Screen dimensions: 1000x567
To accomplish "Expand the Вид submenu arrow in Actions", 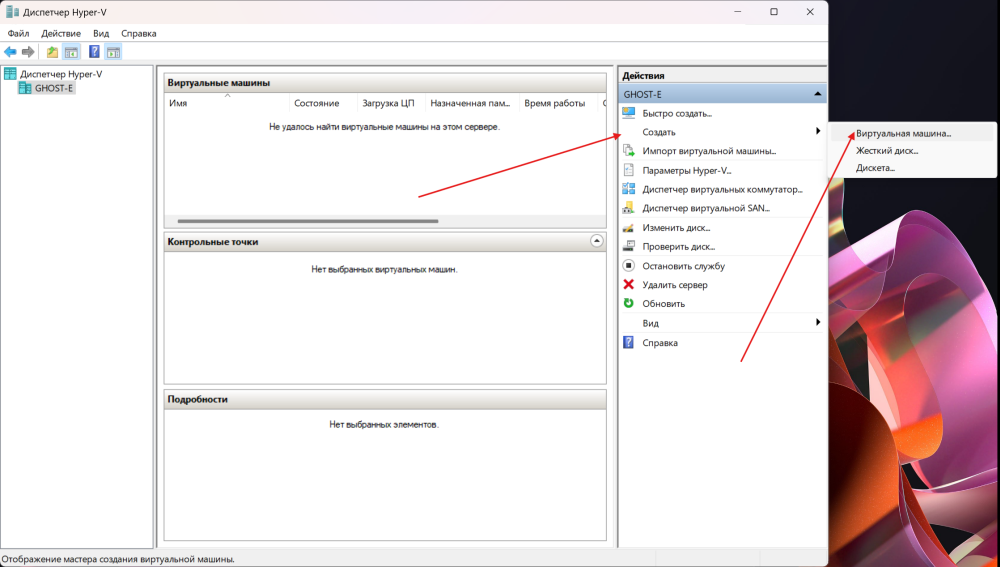I will click(x=818, y=323).
